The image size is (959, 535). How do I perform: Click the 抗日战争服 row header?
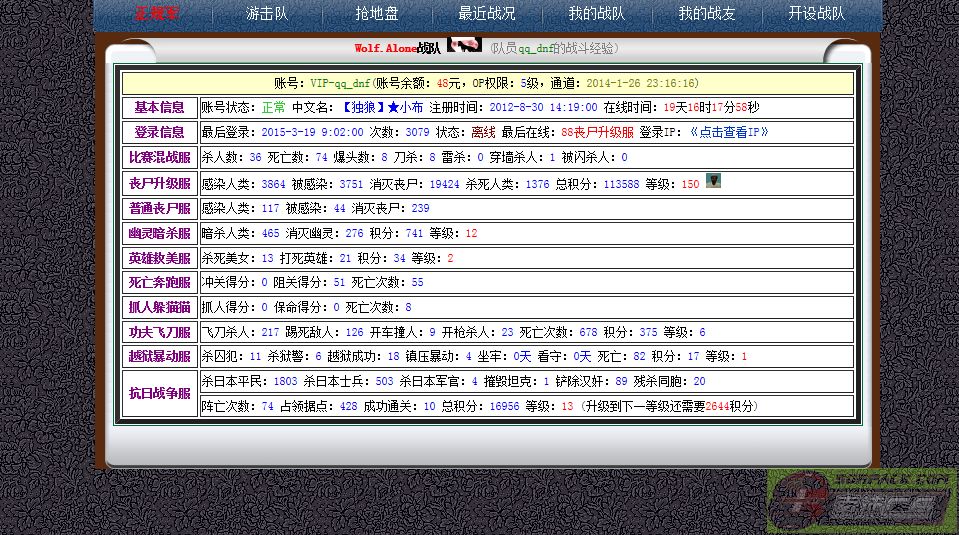pyautogui.click(x=160, y=394)
